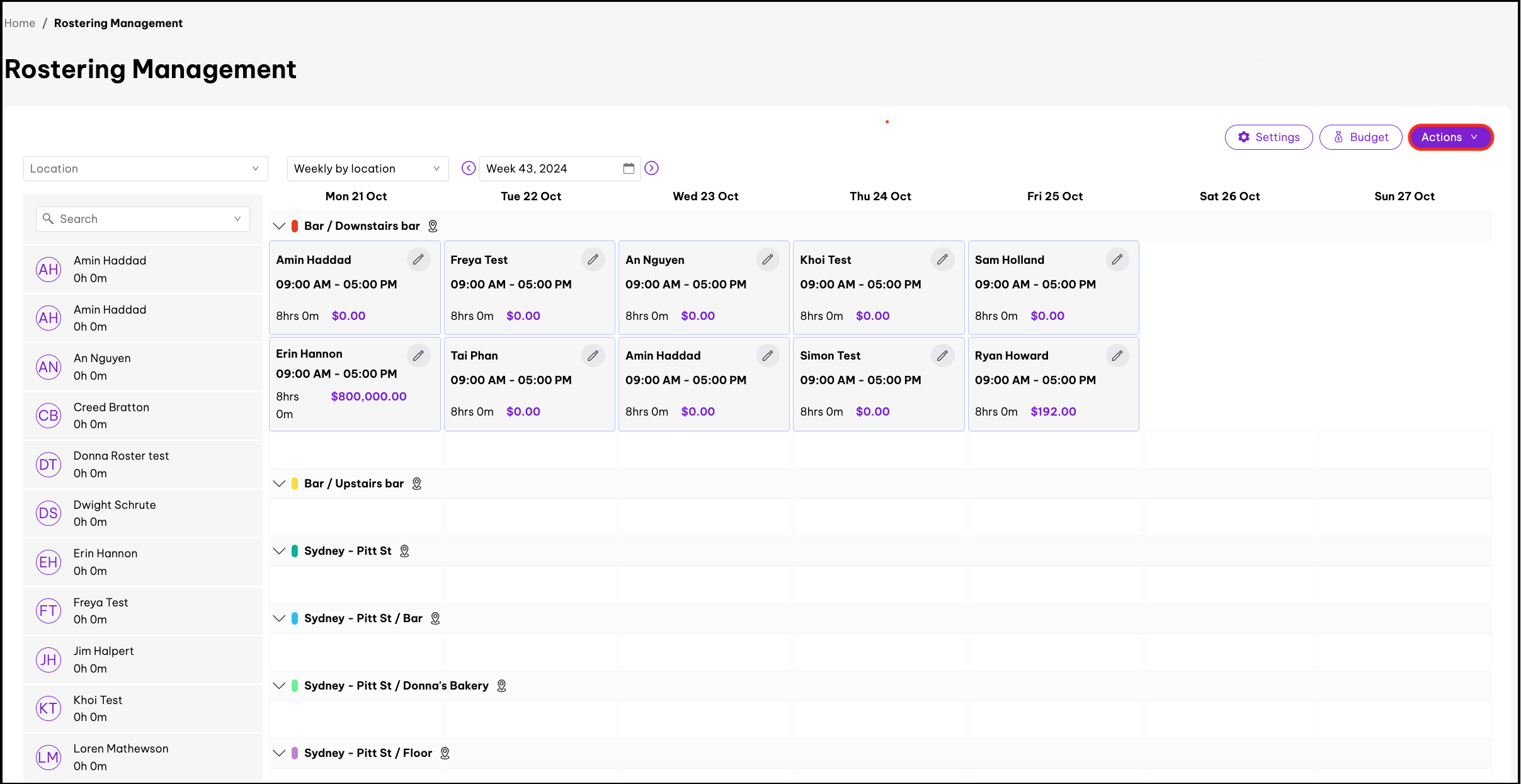Open the Location dropdown
The image size is (1521, 784).
145,169
